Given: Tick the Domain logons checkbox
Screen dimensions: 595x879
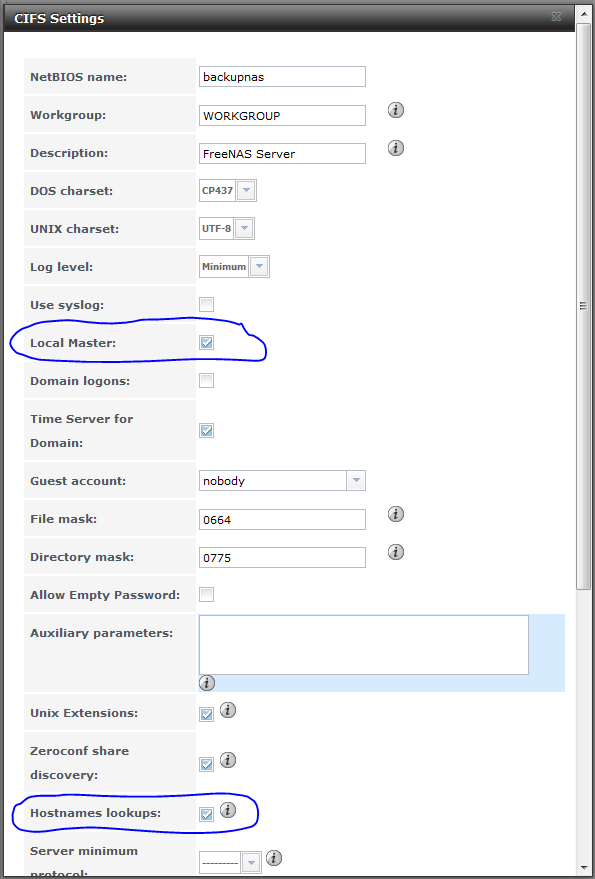Looking at the screenshot, I should (x=206, y=381).
